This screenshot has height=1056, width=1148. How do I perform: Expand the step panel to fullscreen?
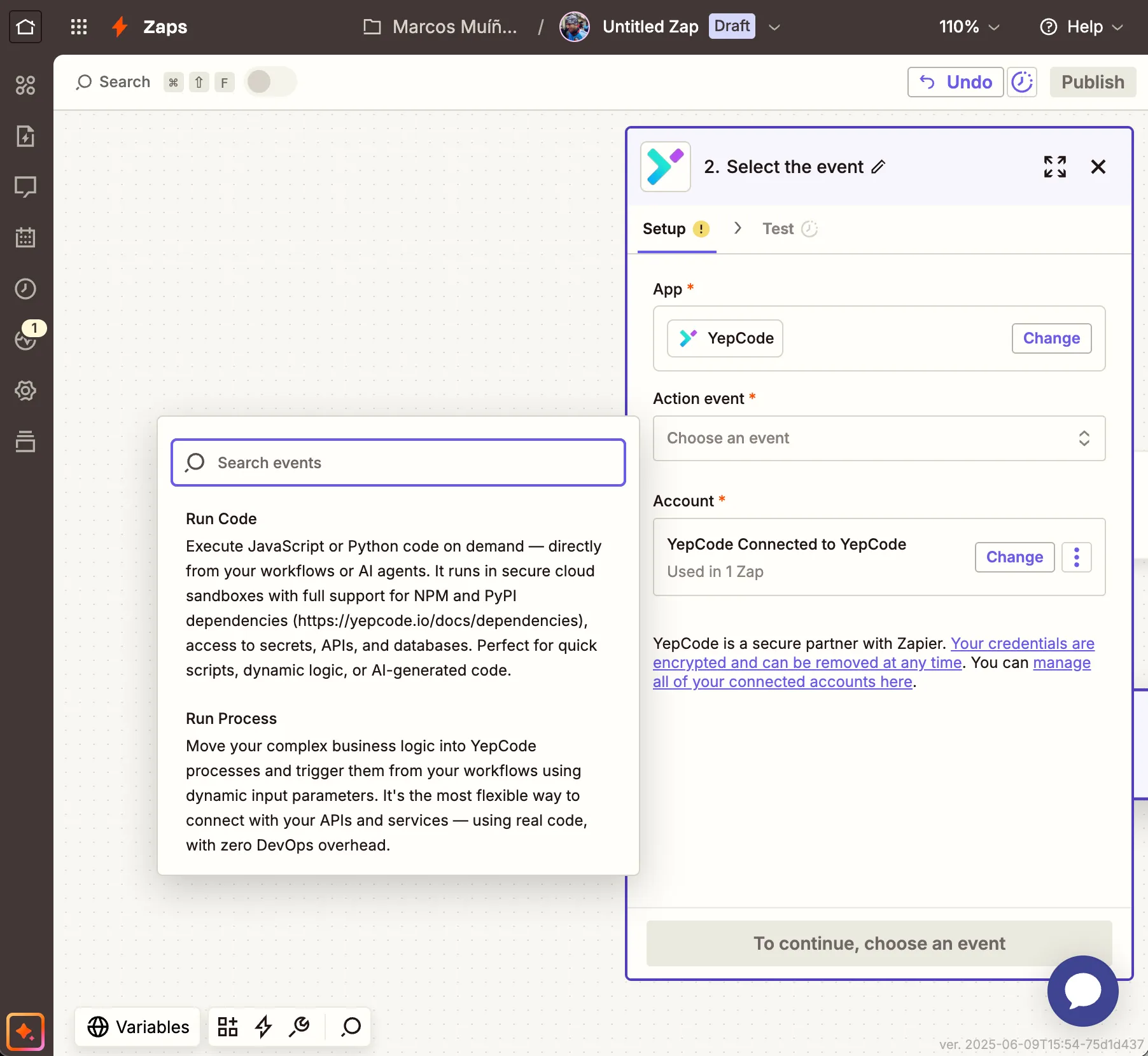pyautogui.click(x=1054, y=167)
